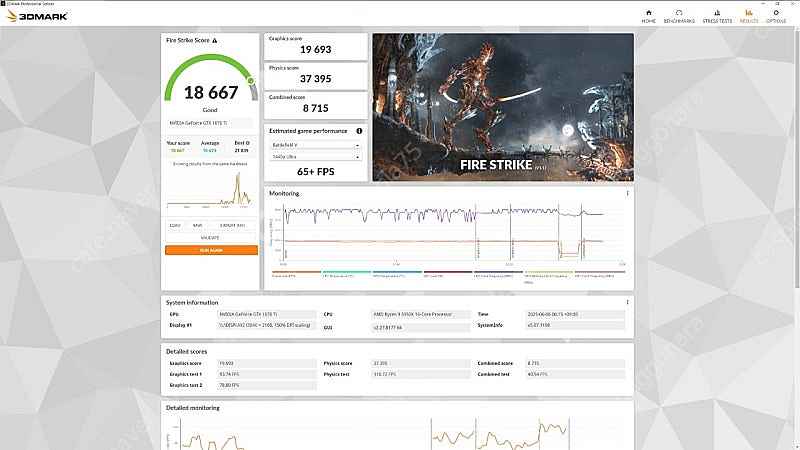Click the Average score value
The height and width of the screenshot is (450, 800).
(x=210, y=151)
